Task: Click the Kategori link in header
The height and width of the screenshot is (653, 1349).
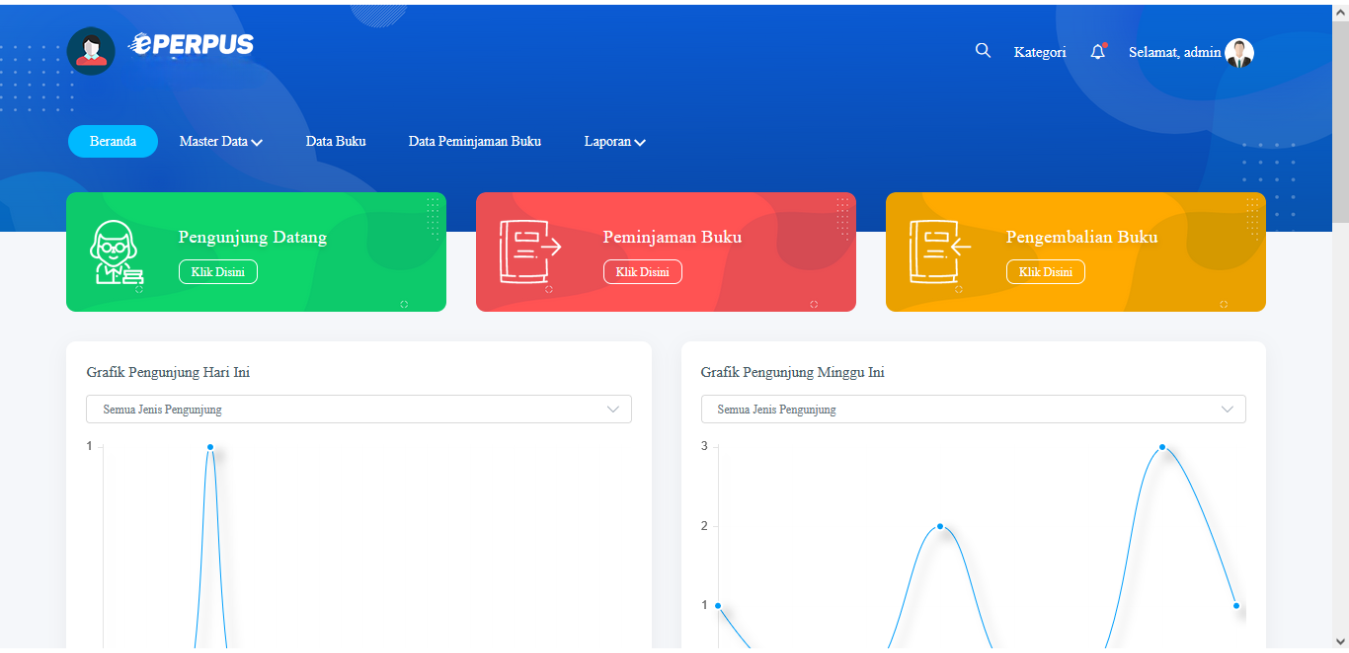Action: pyautogui.click(x=1039, y=52)
